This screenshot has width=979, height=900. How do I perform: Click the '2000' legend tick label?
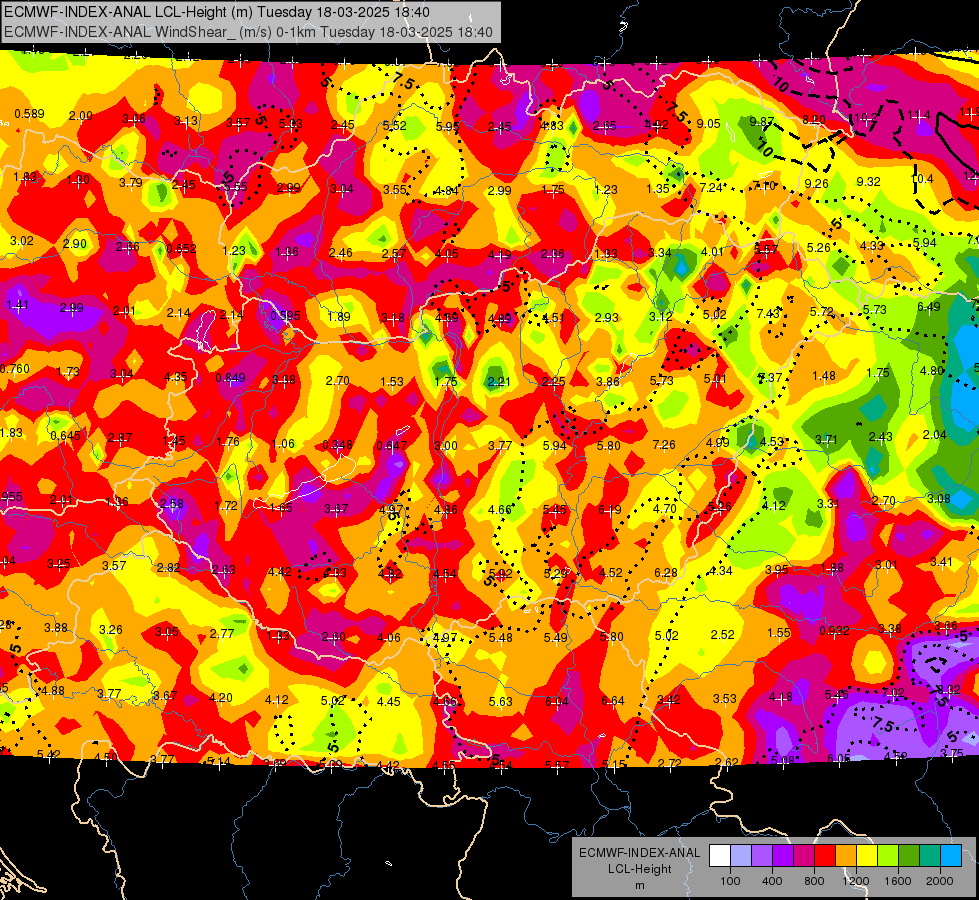[x=940, y=881]
